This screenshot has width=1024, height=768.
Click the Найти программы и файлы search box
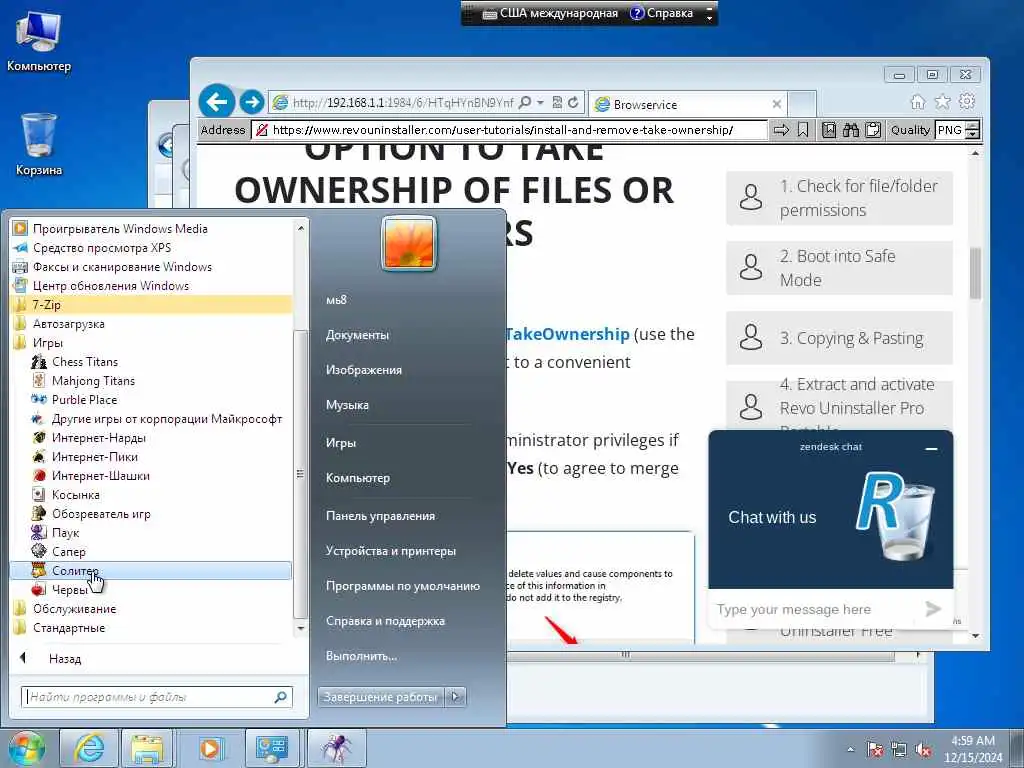tap(157, 697)
